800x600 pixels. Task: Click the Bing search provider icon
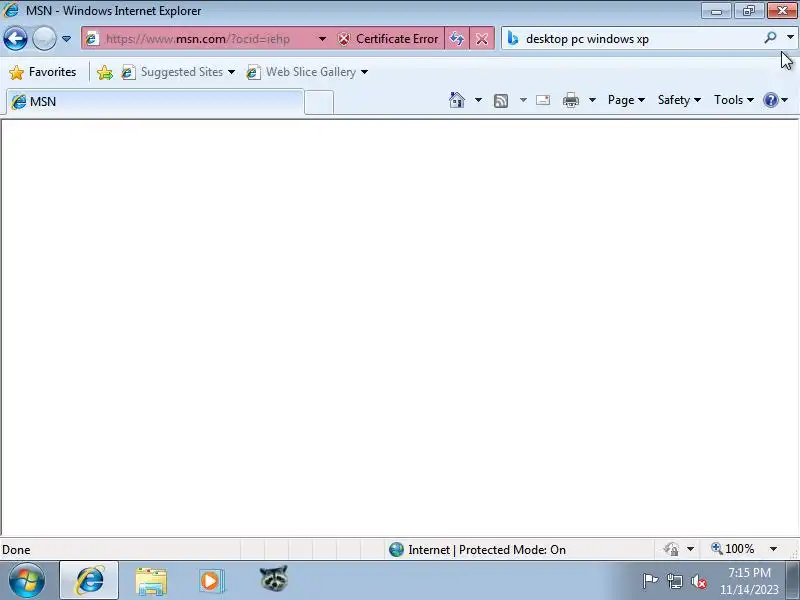513,39
